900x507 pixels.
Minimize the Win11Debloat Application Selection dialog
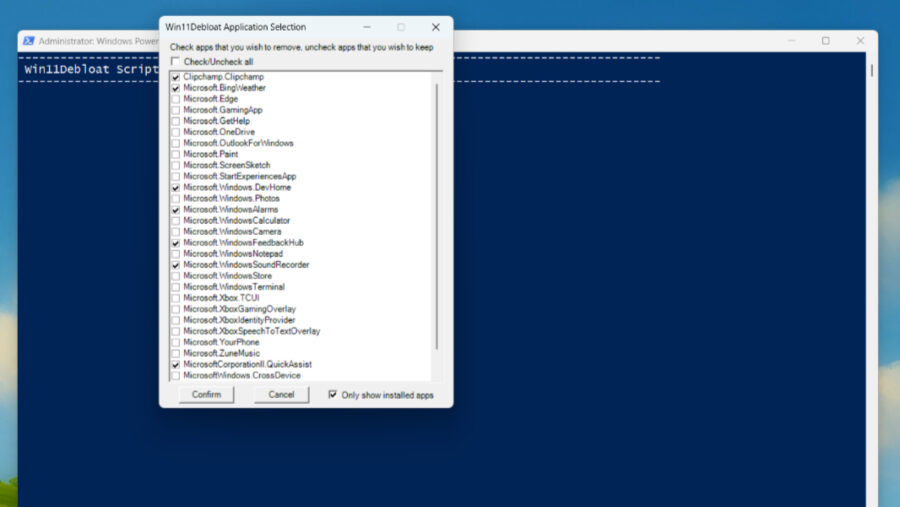367,27
